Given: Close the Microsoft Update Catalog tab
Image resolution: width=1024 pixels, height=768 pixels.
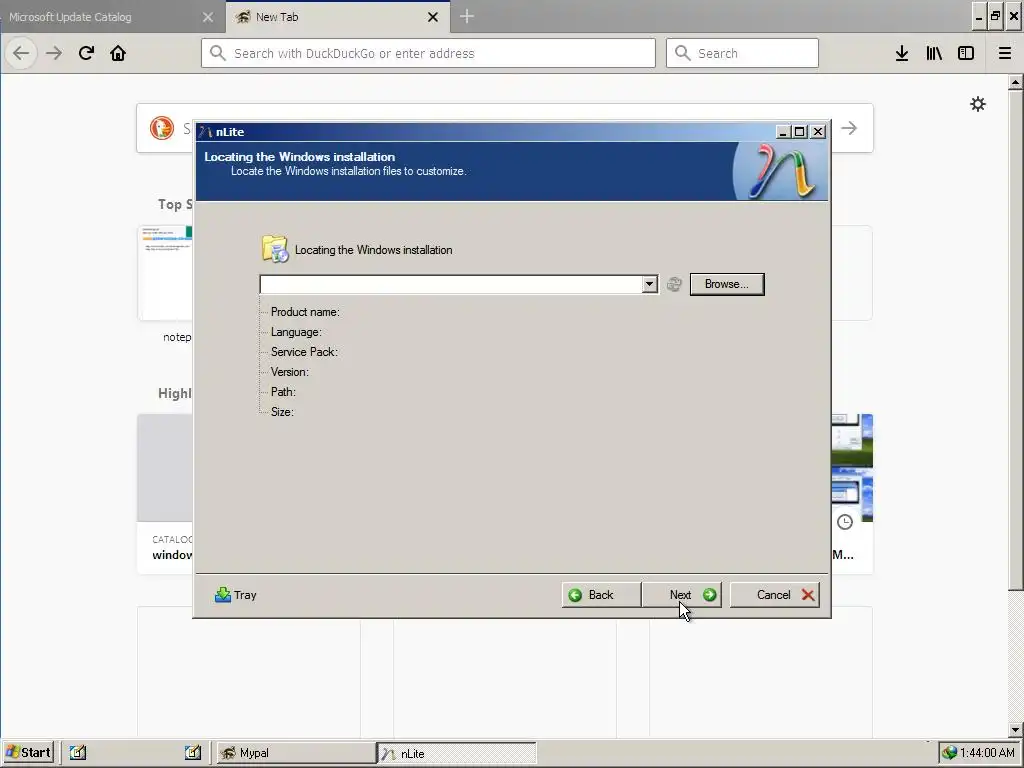Looking at the screenshot, I should 208,17.
